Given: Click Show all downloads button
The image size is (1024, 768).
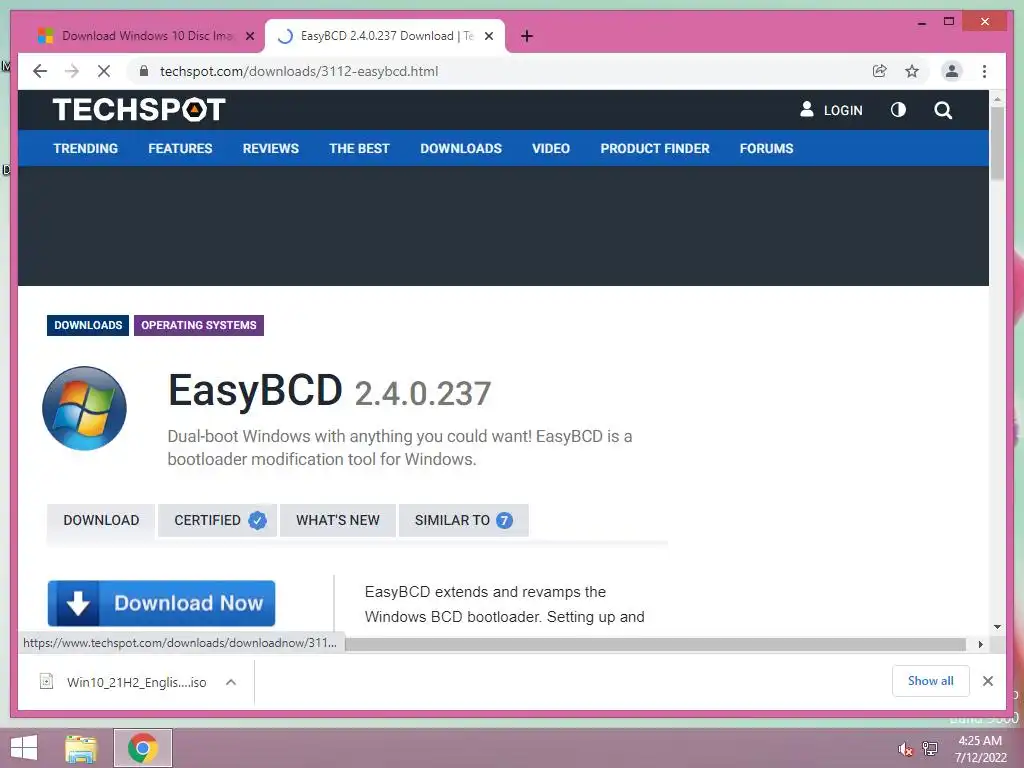Looking at the screenshot, I should (931, 681).
